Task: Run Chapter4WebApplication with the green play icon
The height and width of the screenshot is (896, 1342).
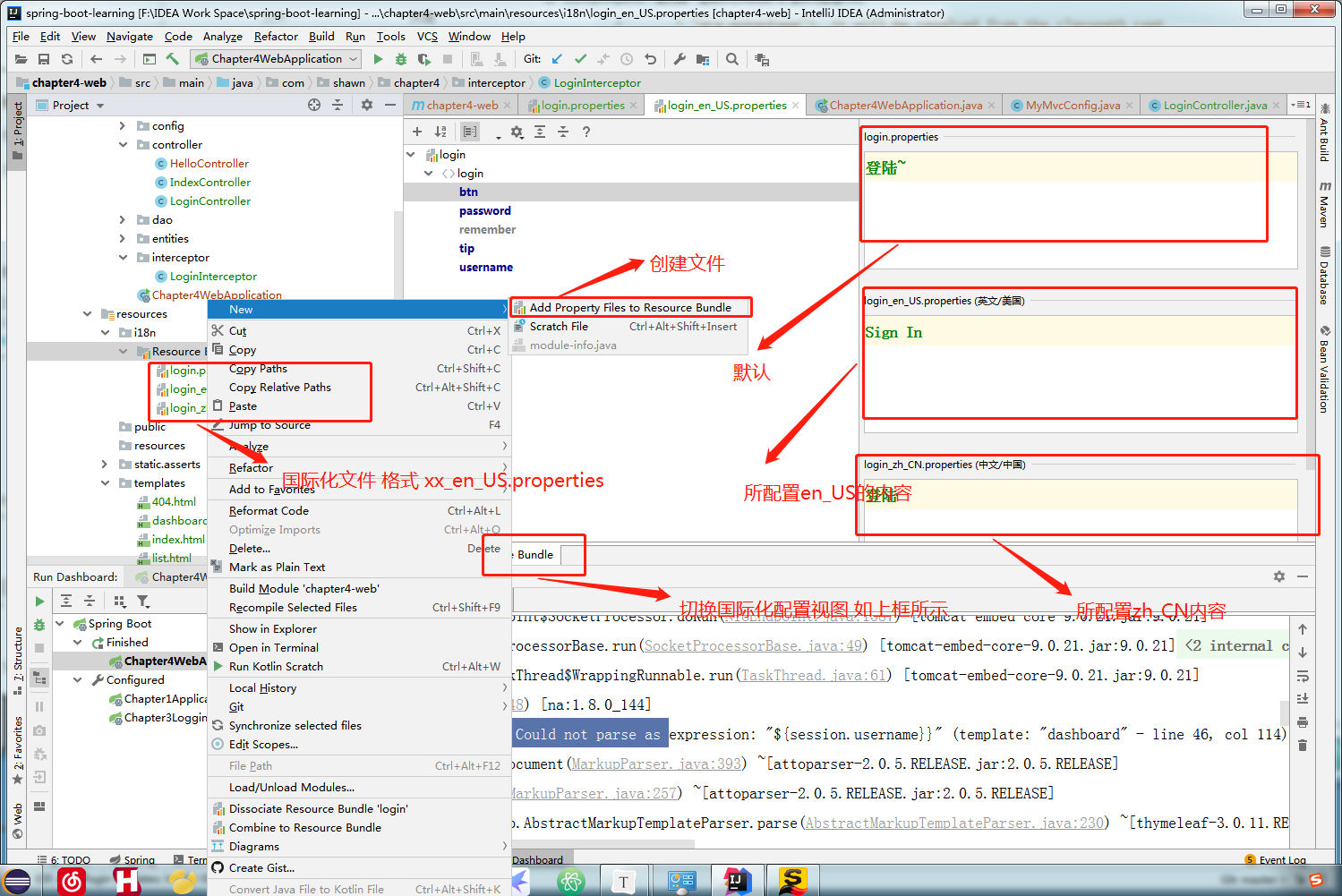Action: (378, 59)
